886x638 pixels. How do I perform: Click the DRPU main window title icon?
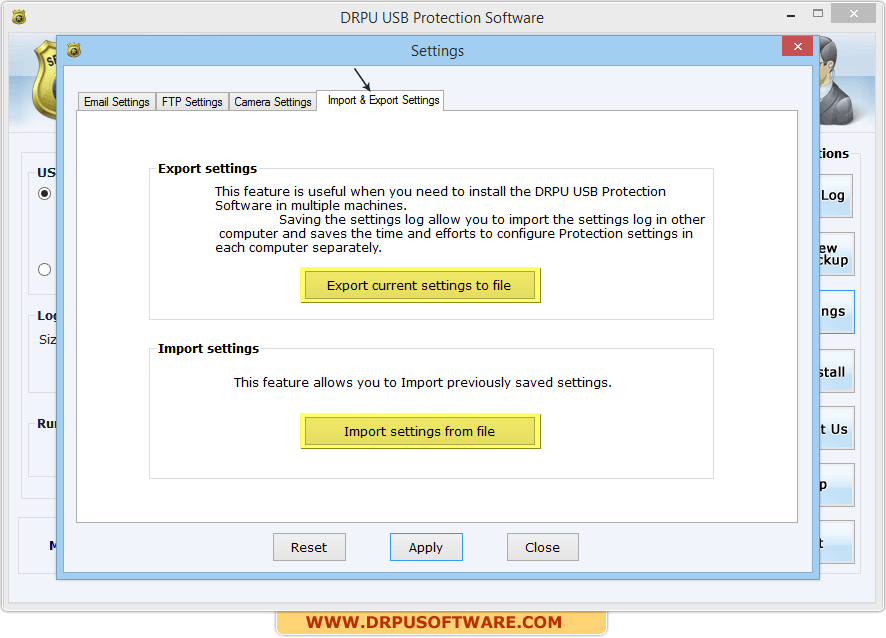pyautogui.click(x=19, y=18)
